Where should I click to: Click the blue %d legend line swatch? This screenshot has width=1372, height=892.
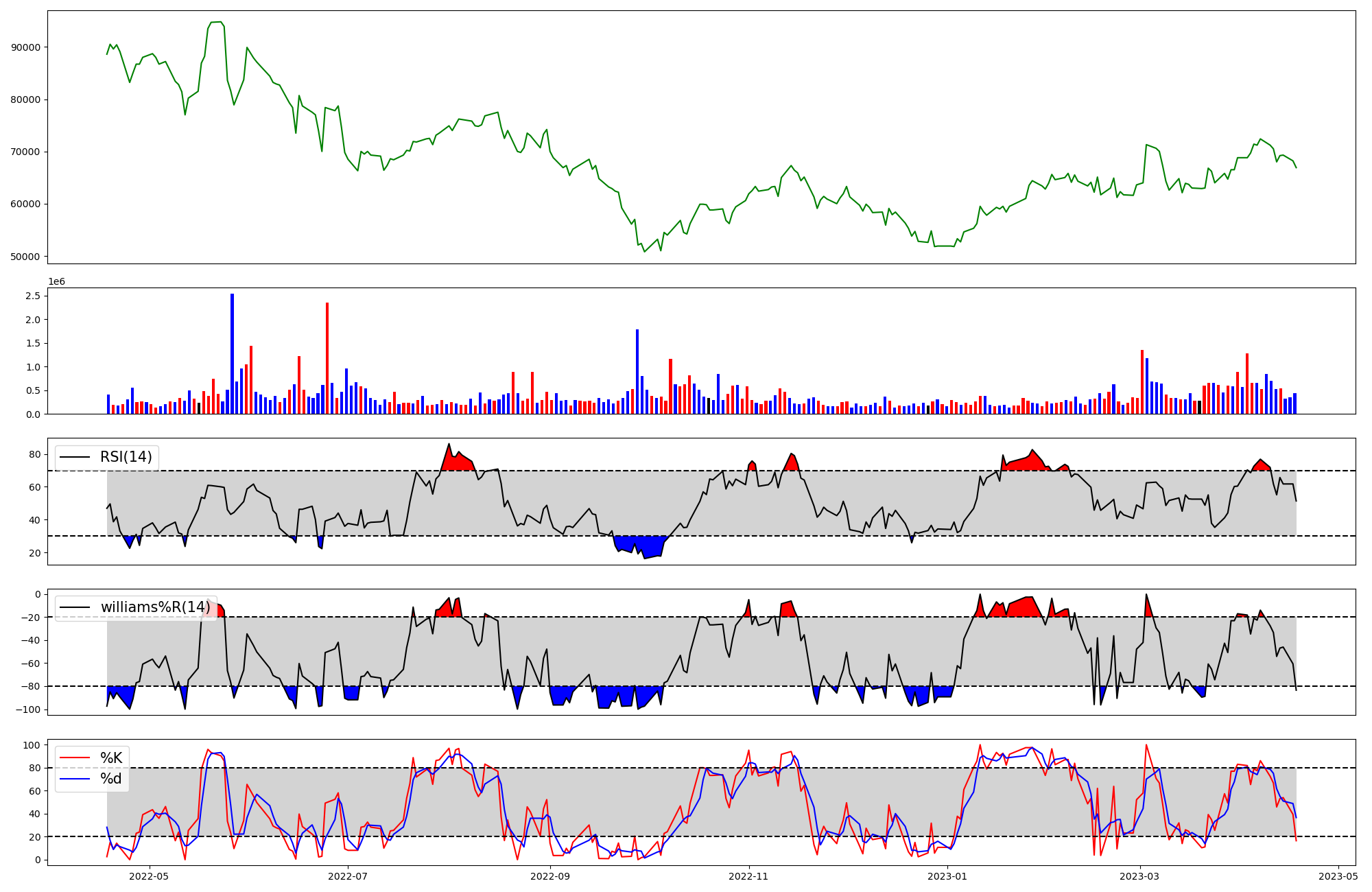tap(75, 779)
